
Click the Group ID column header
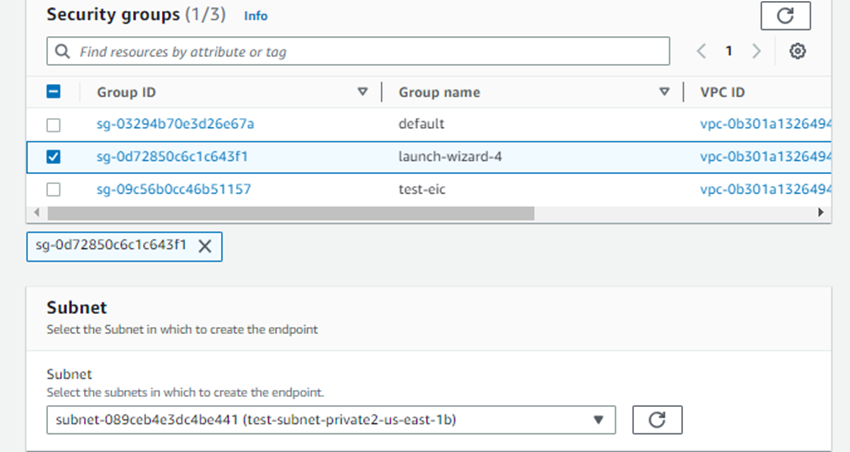click(x=126, y=92)
